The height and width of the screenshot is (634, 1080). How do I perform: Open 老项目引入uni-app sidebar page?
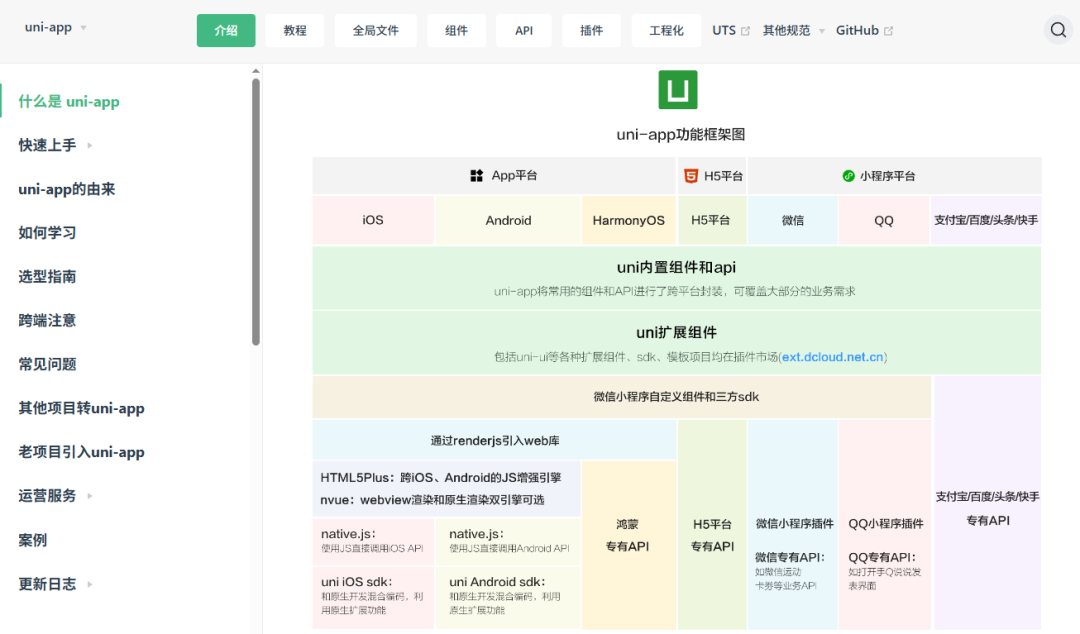81,452
